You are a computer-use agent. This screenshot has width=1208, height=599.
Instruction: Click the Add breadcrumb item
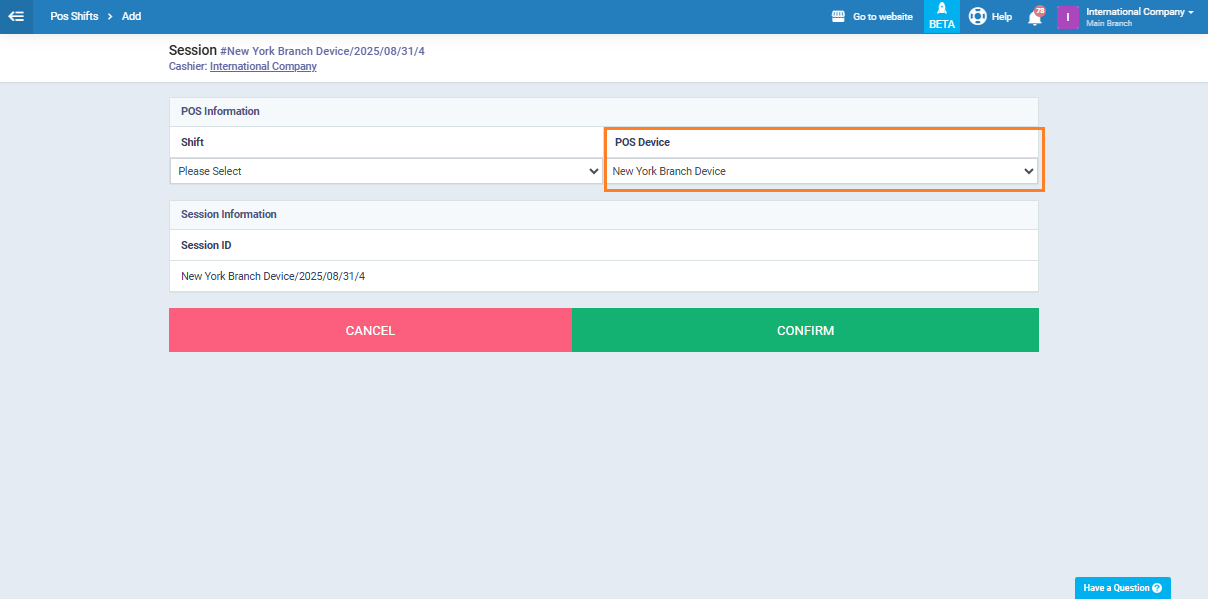(131, 16)
